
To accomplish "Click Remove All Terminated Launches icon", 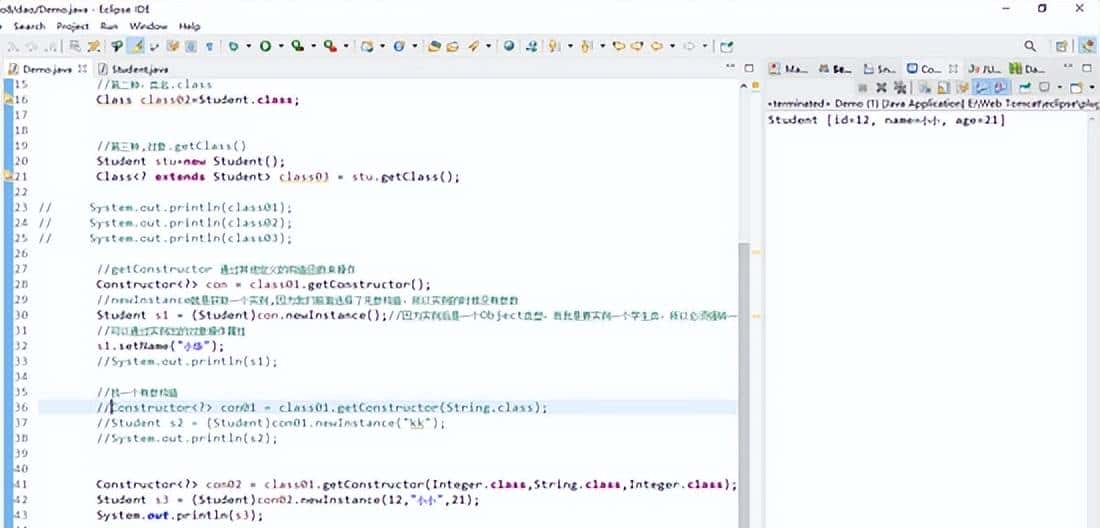I will point(899,87).
